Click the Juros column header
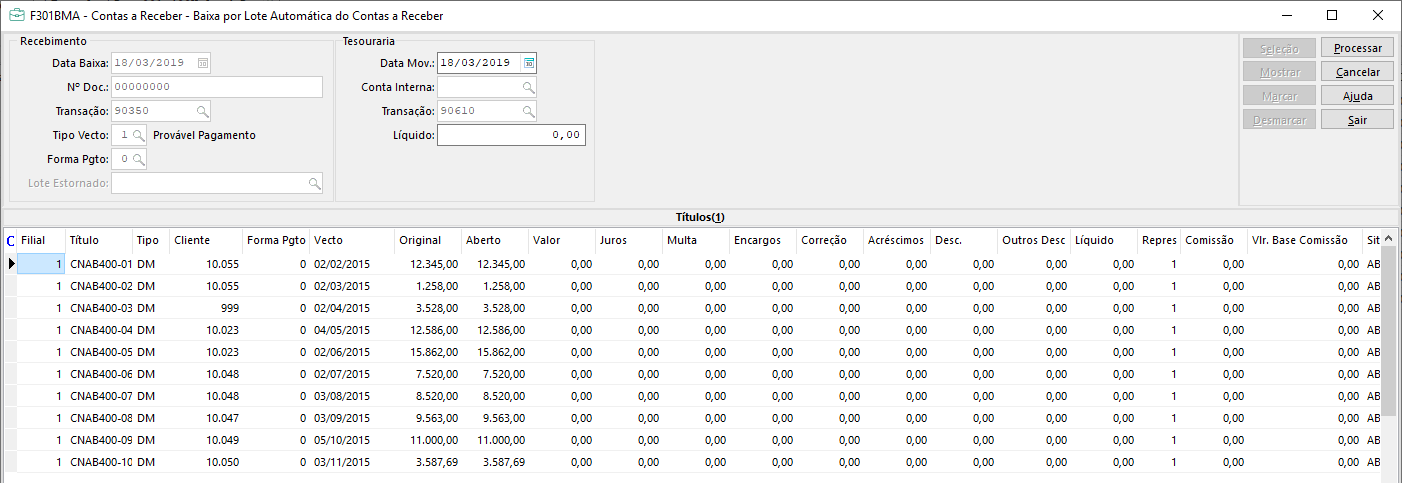 point(629,240)
